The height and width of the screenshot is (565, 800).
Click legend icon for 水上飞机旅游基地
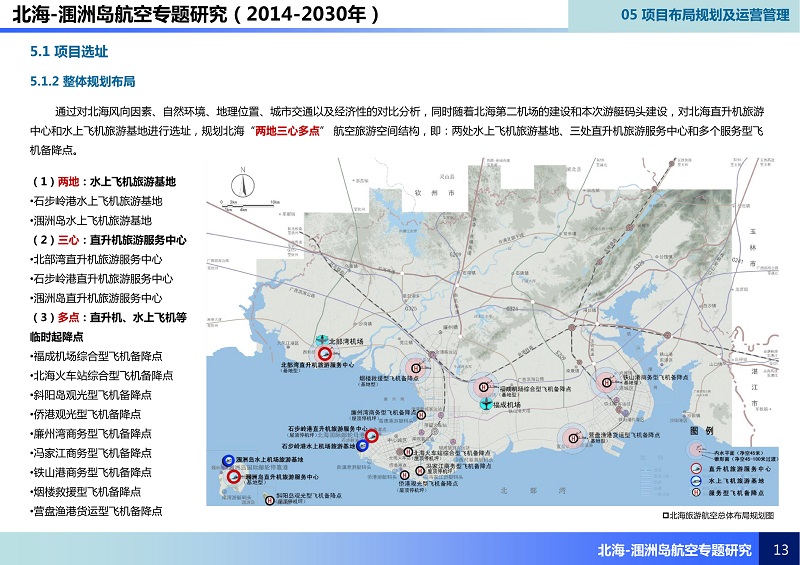[694, 480]
